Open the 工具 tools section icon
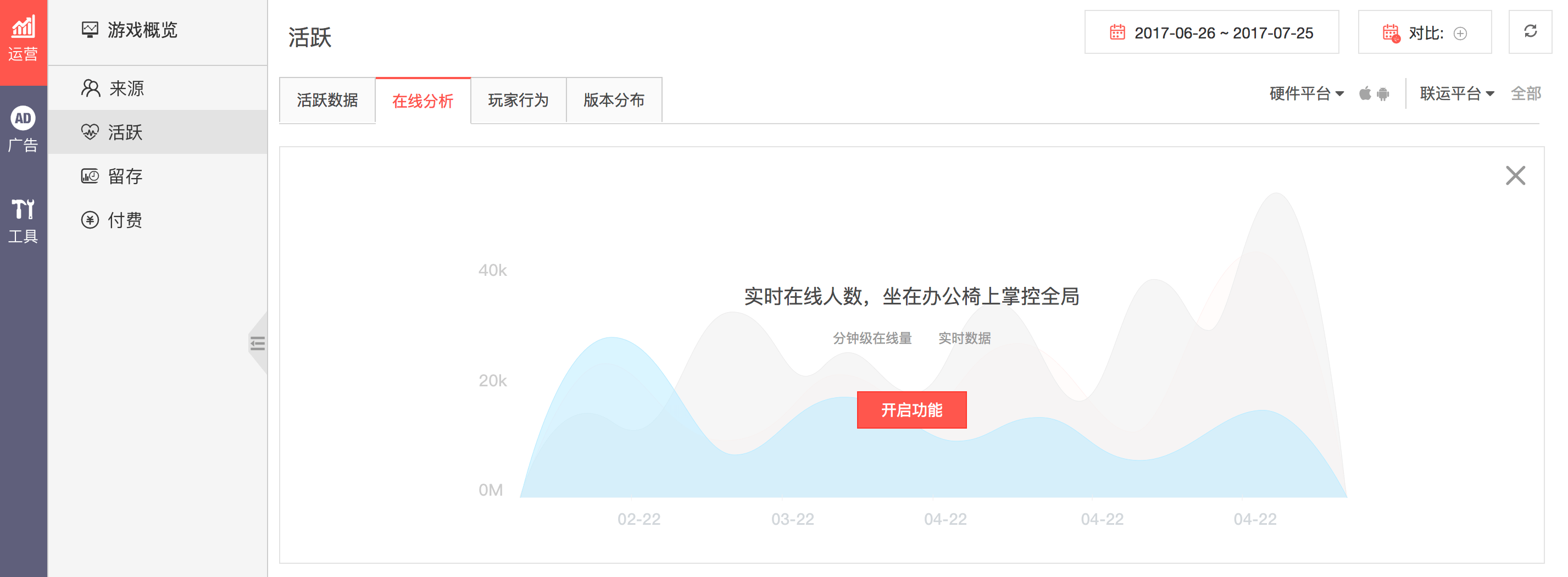 (23, 220)
